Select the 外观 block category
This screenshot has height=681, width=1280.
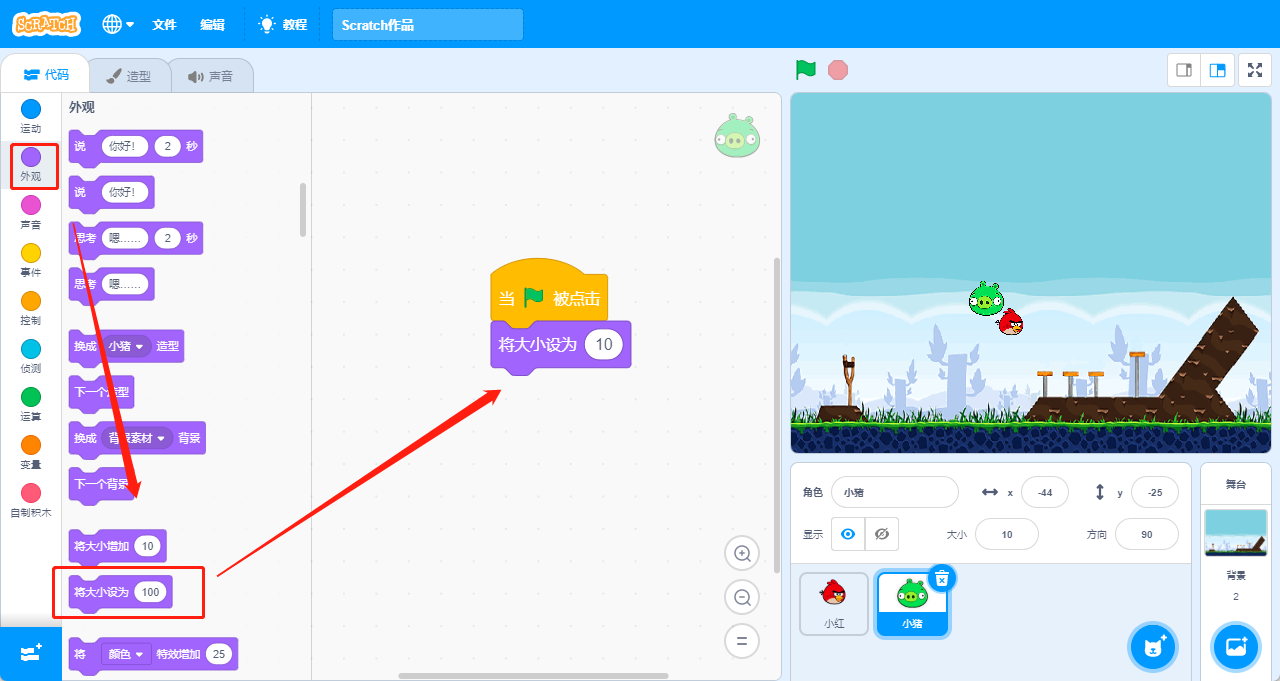pos(31,164)
